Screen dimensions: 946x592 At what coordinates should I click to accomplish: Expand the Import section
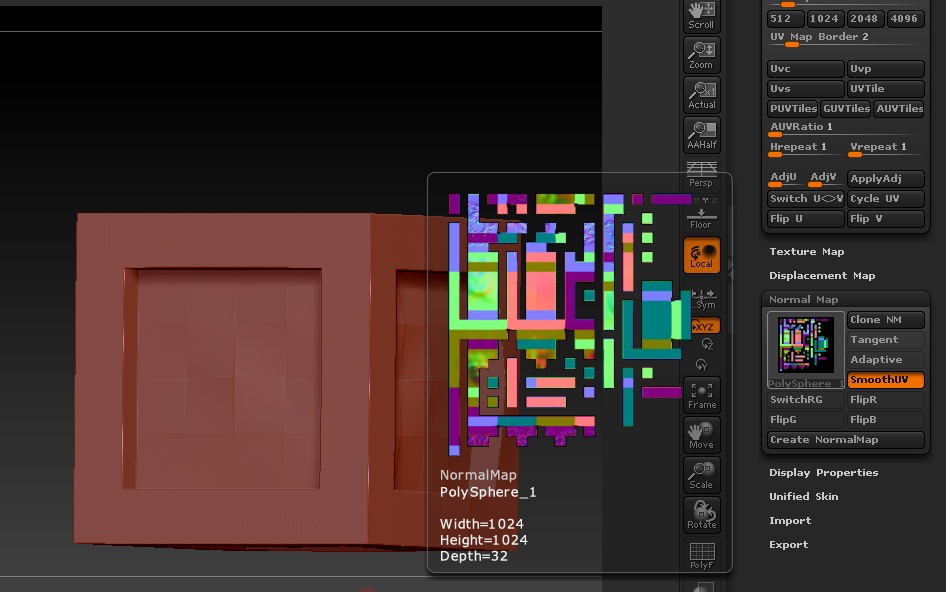pos(790,521)
